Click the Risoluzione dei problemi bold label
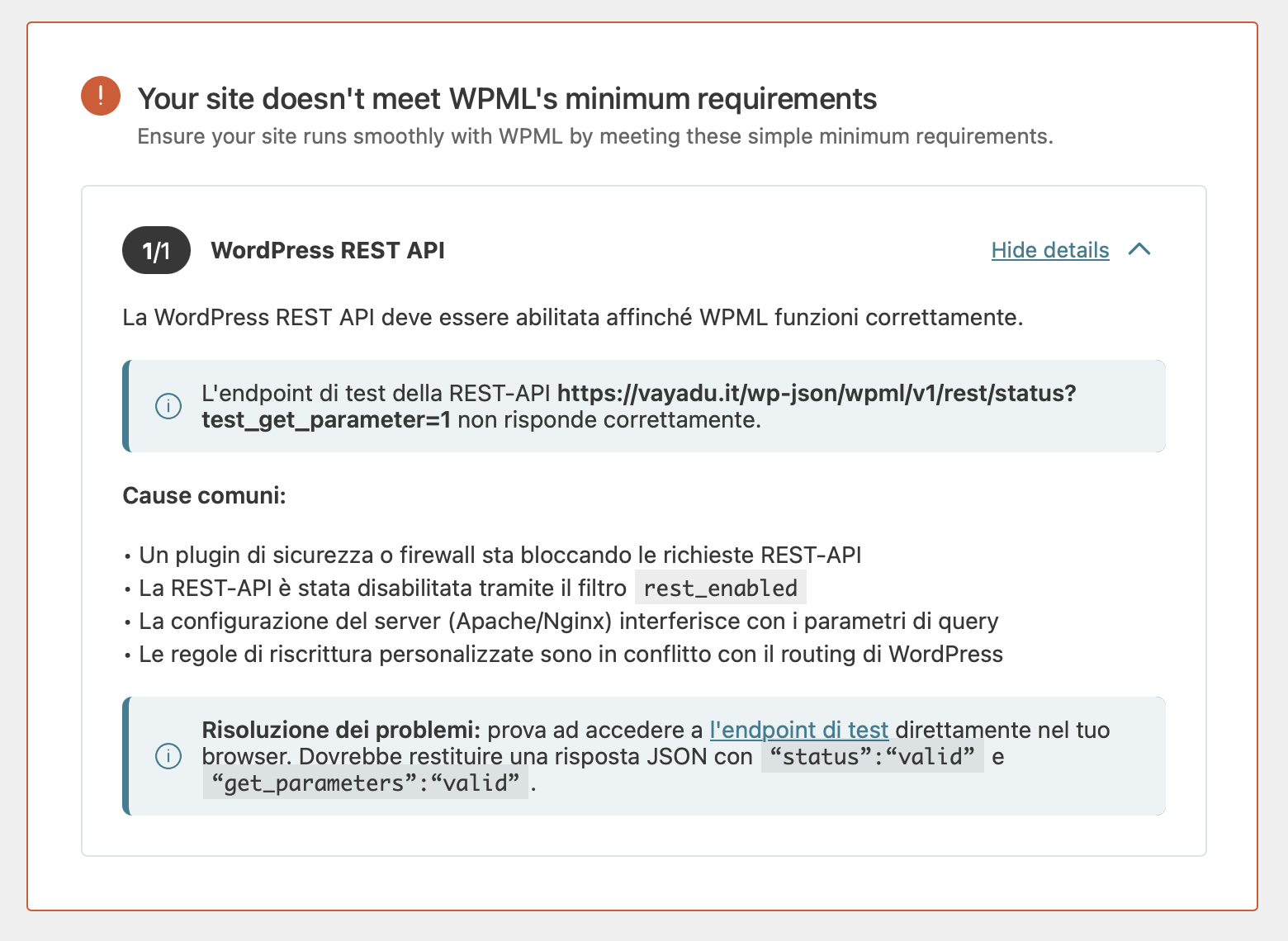The width and height of the screenshot is (1288, 941). pos(340,730)
